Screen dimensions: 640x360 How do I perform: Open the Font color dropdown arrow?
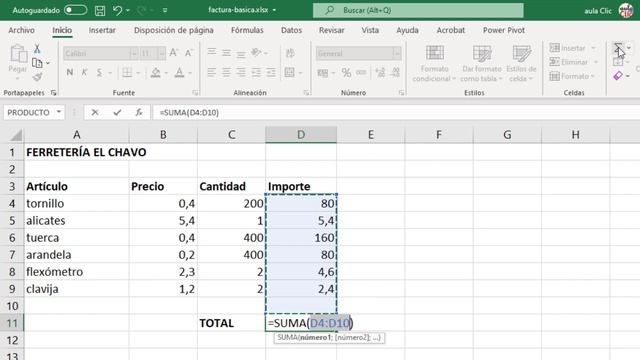tap(190, 73)
